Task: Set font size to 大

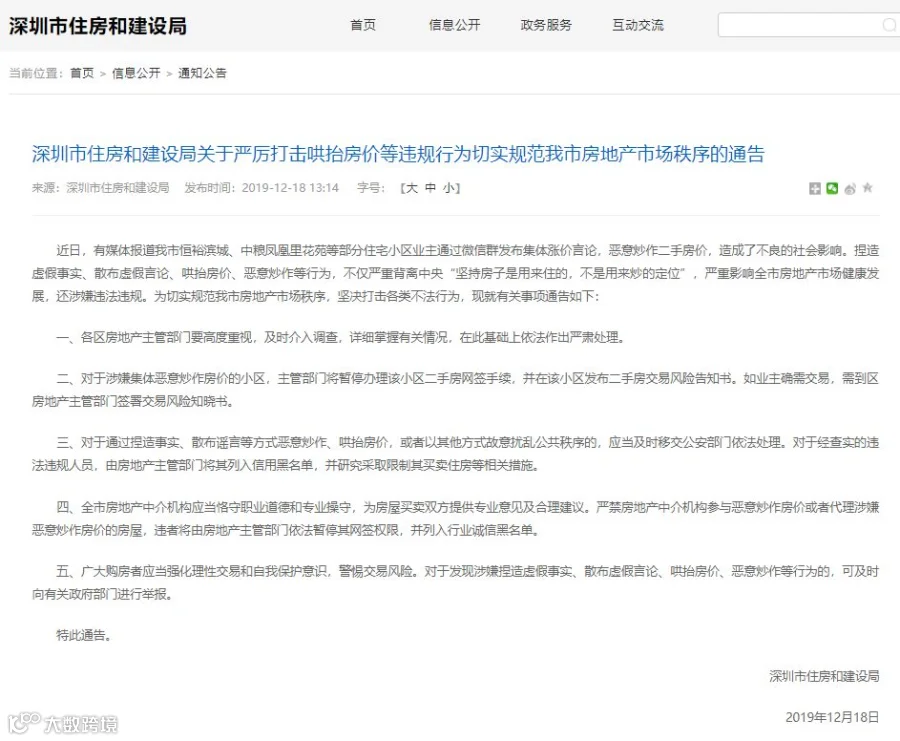Action: point(412,188)
